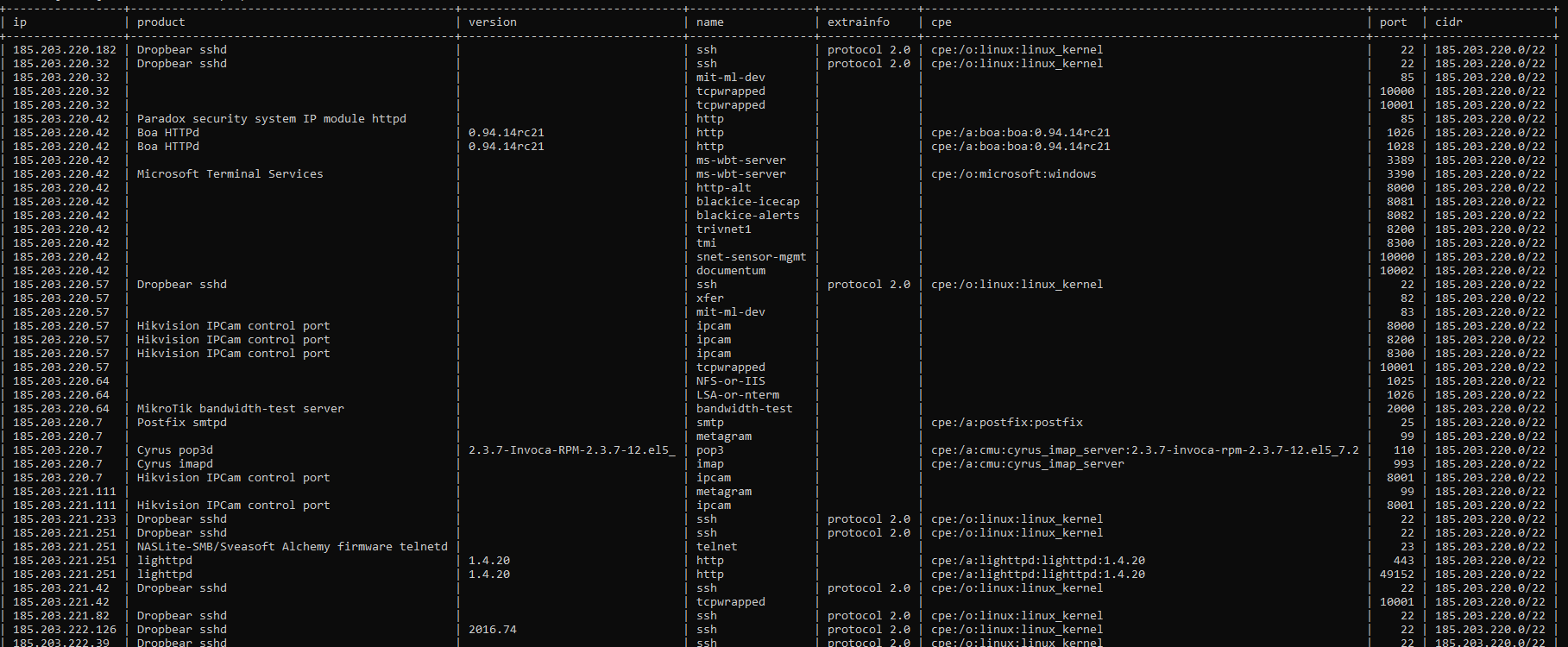Click 'Paradox security system IP module httpd'
Viewport: 1568px width, 647px height.
(272, 119)
